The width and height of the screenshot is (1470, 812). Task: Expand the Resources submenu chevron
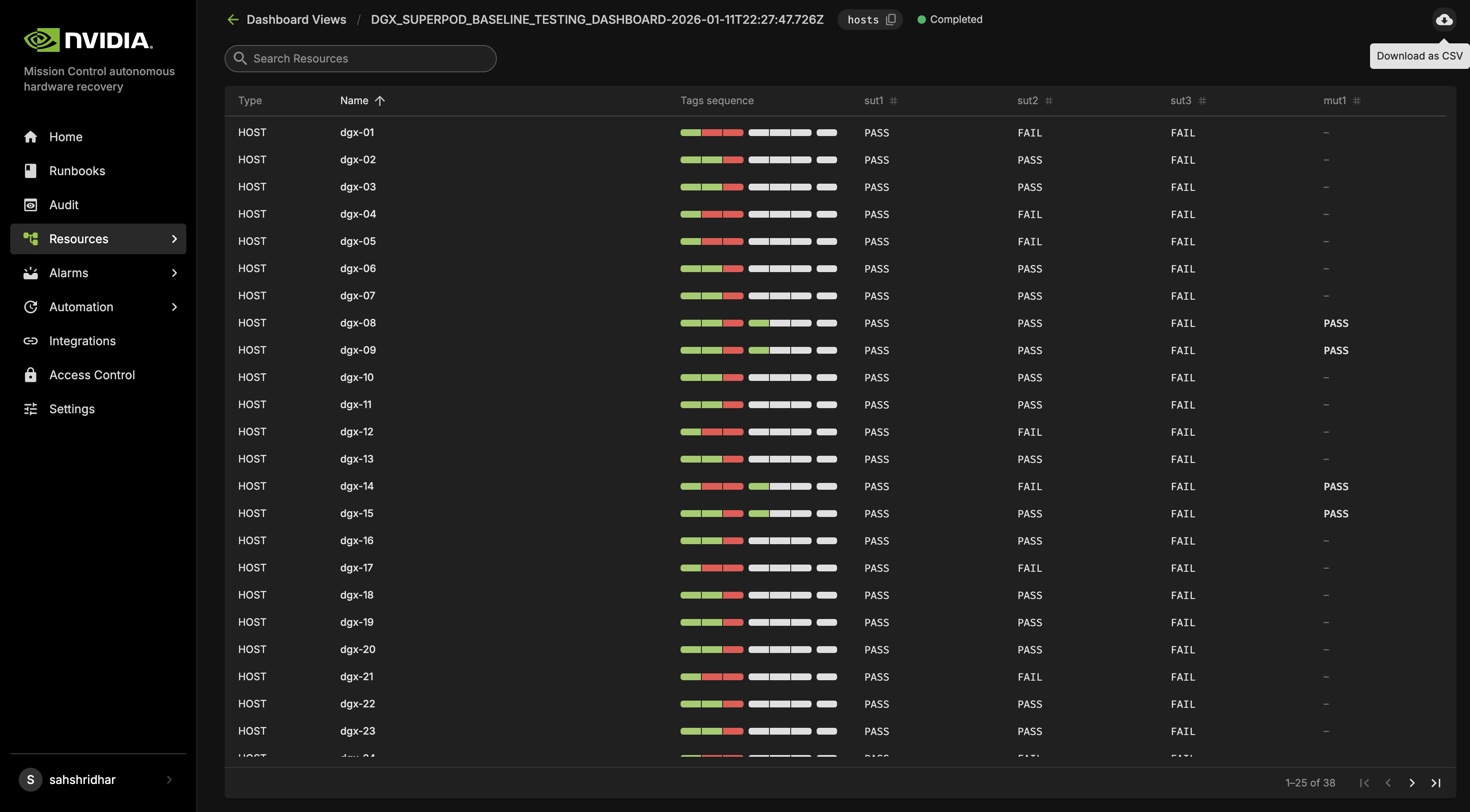pyautogui.click(x=174, y=239)
